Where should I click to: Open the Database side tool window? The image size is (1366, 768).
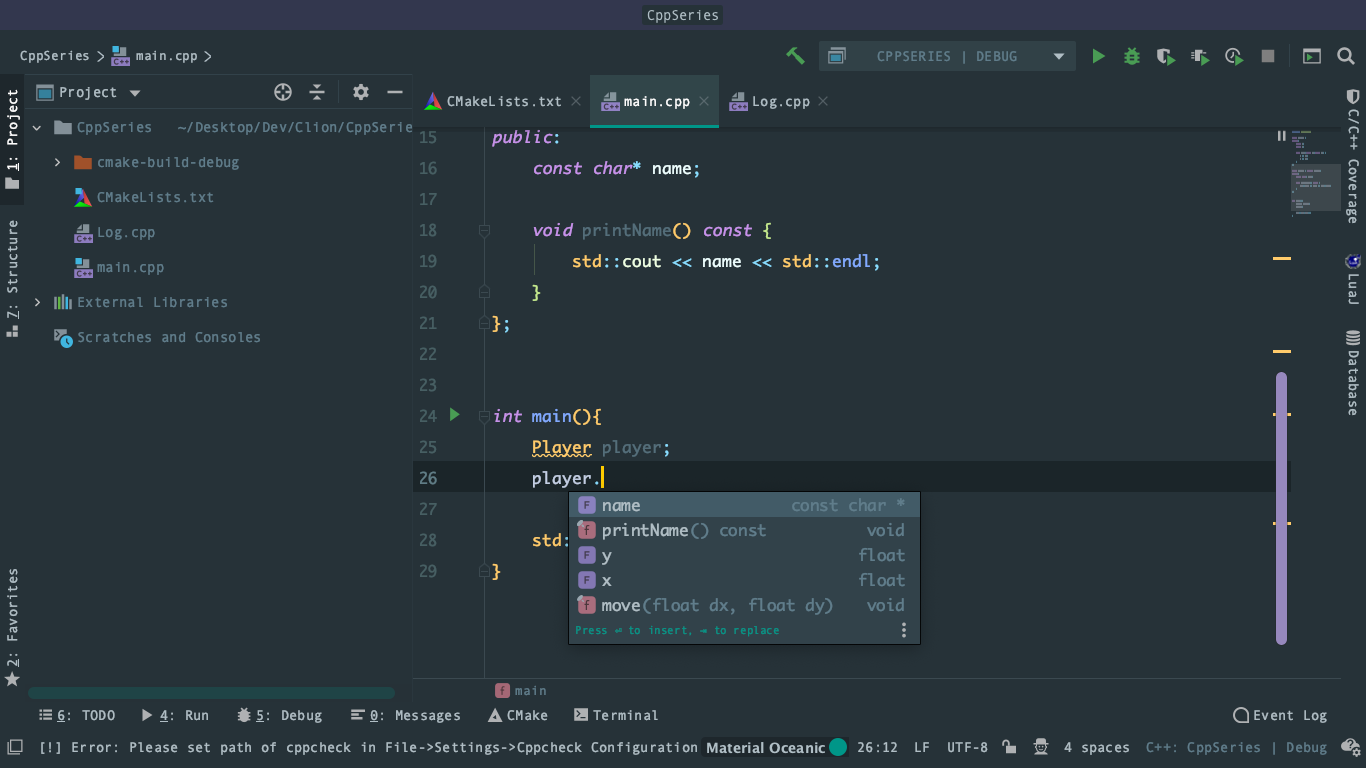point(1353,373)
